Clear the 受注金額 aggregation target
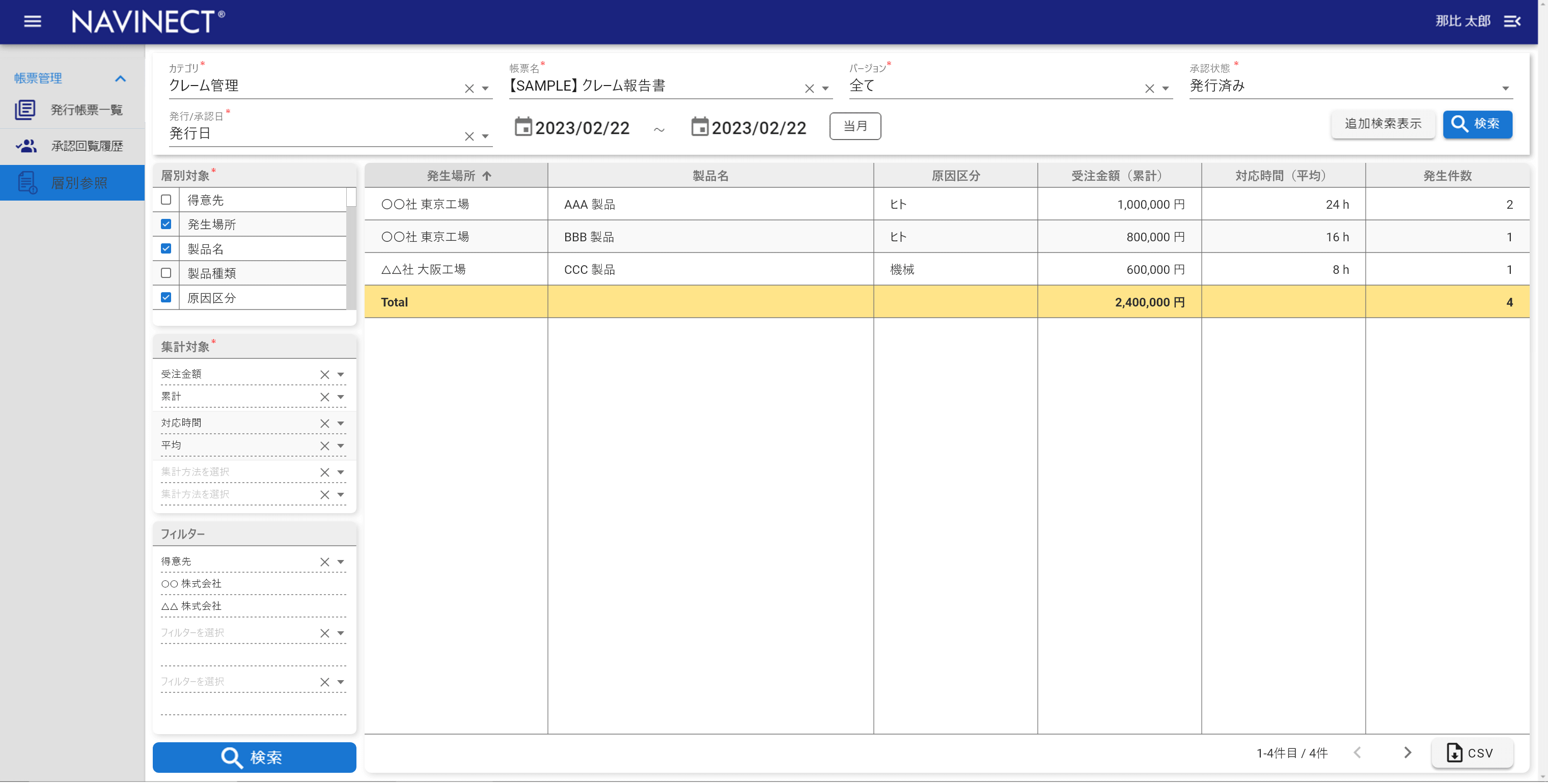The height and width of the screenshot is (784, 1548). coord(324,374)
